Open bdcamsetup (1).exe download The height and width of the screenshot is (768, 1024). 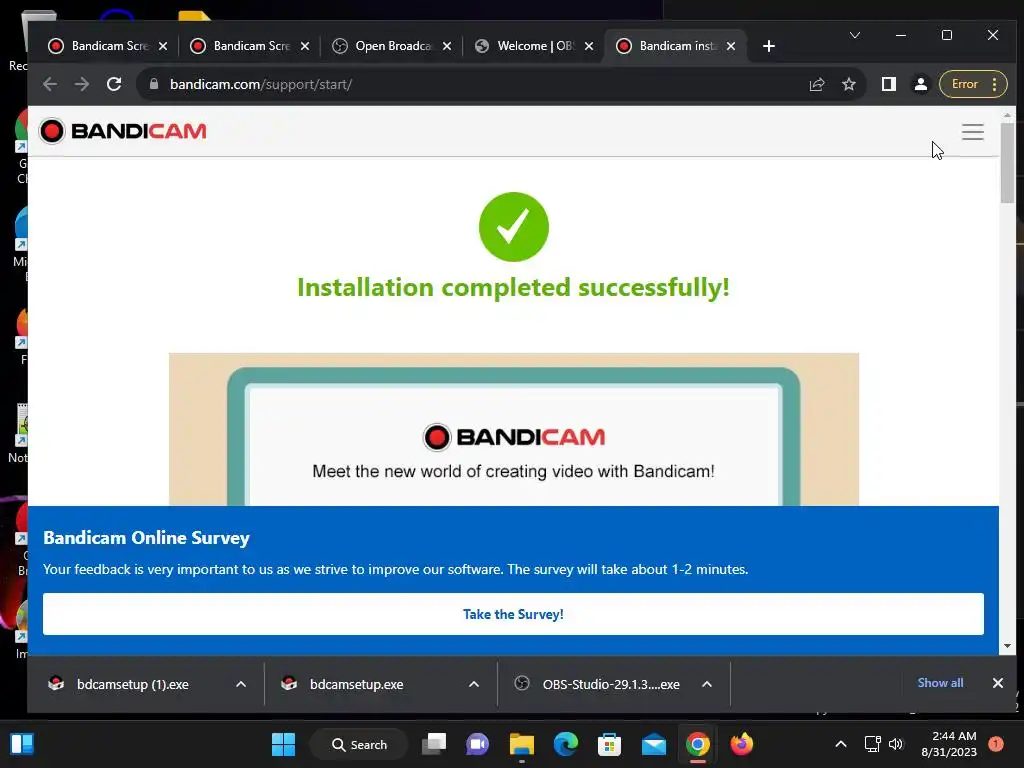pyautogui.click(x=133, y=684)
